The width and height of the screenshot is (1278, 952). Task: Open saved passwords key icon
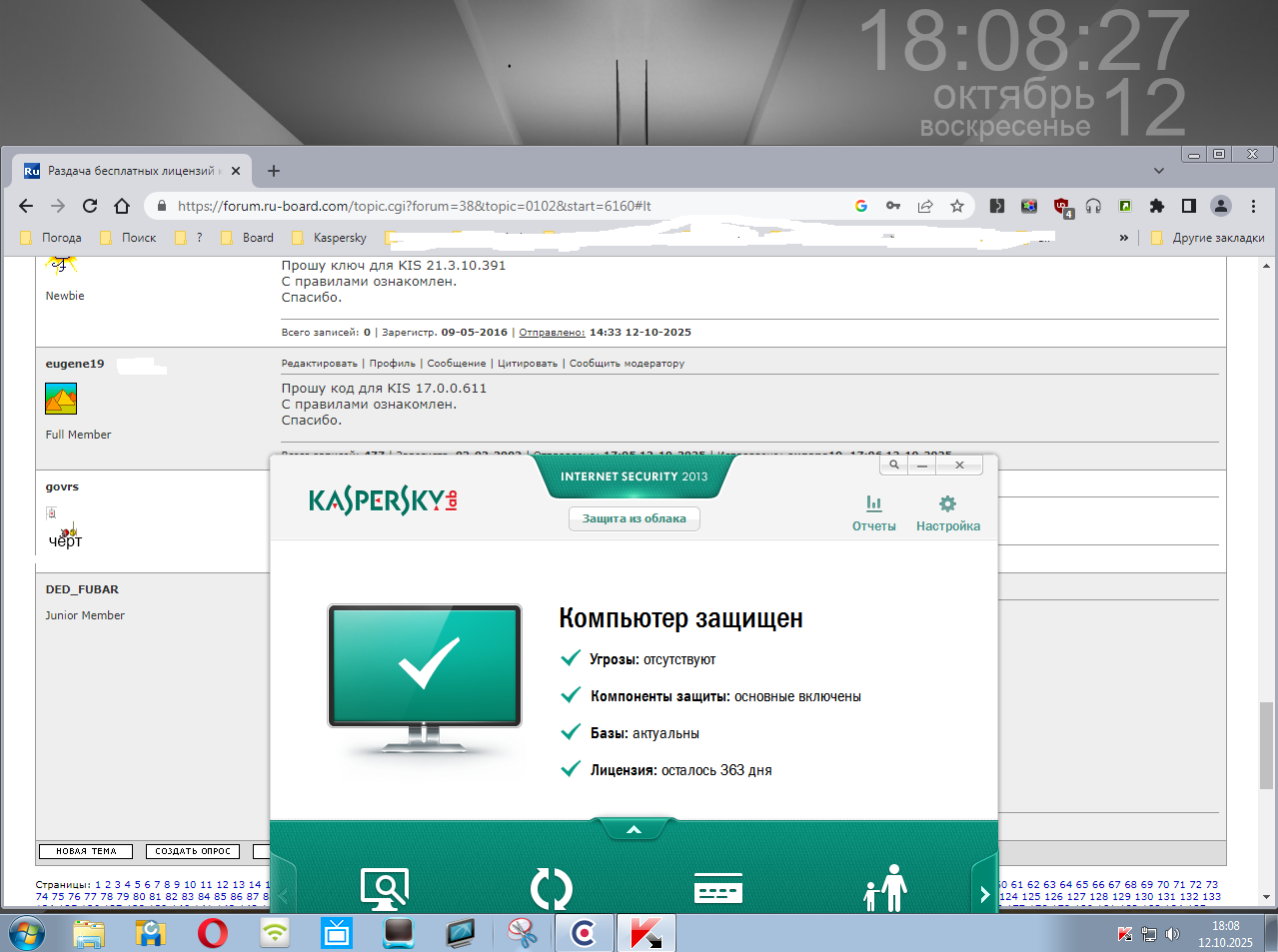coord(893,206)
